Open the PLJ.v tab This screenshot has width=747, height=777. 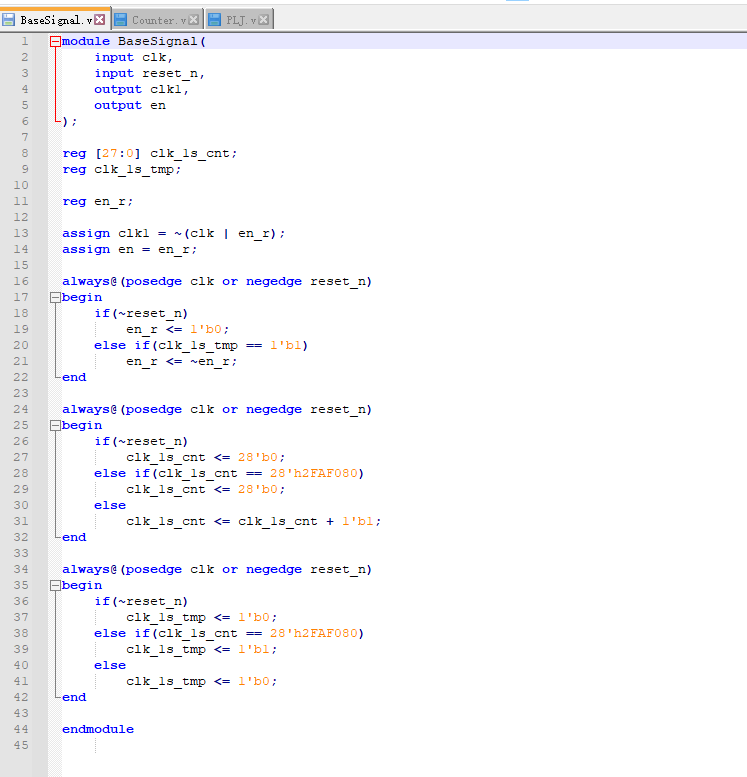click(241, 20)
